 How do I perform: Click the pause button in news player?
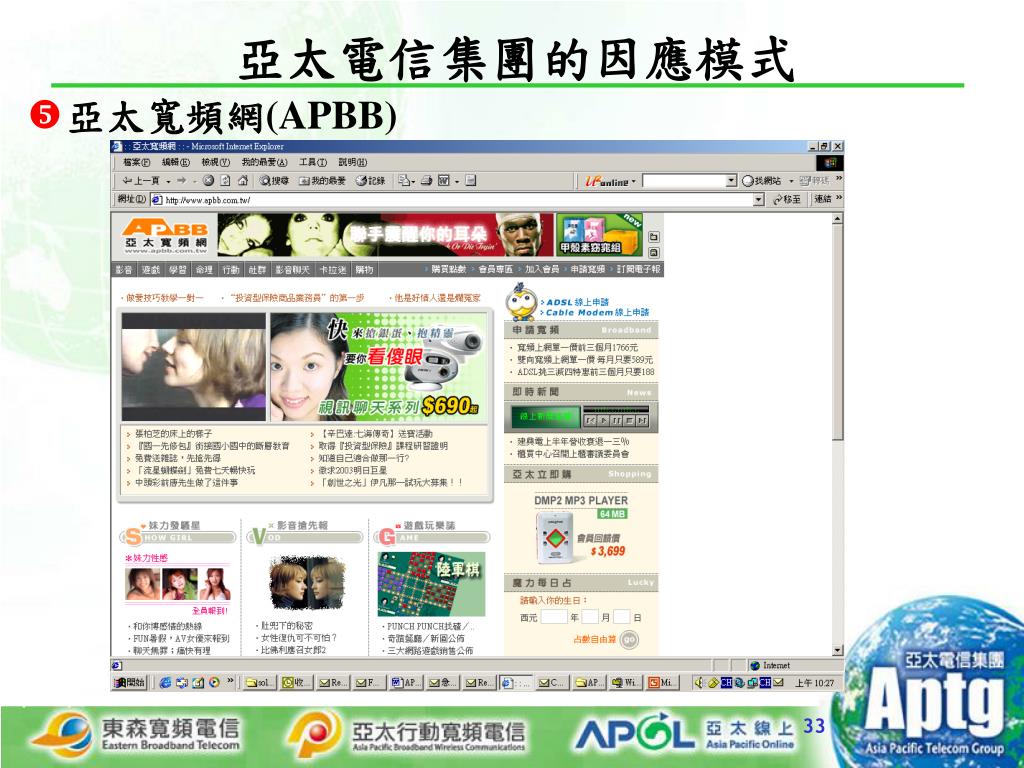(616, 421)
